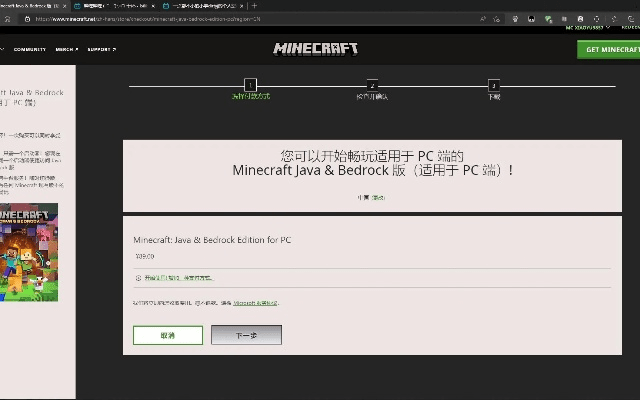Viewport: 640px width, 400px height.
Task: Close the third browser tab
Action: pos(242,6)
